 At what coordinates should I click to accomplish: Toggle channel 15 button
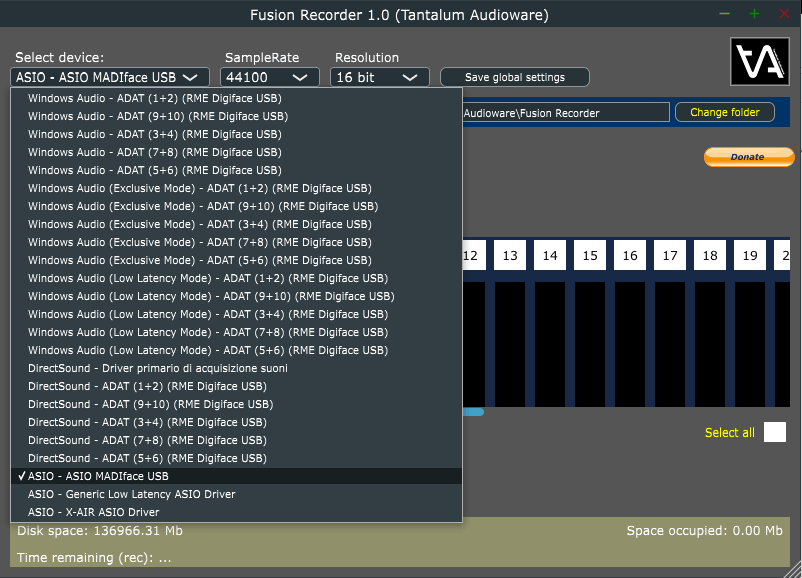coord(590,255)
